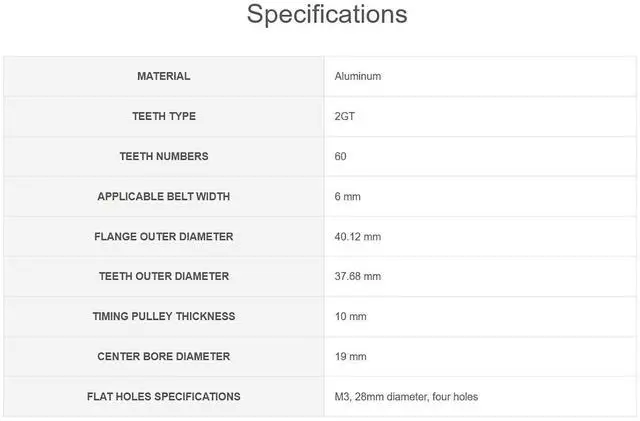Click the Aluminum value
Image resolution: width=640 pixels, height=421 pixels.
[358, 76]
